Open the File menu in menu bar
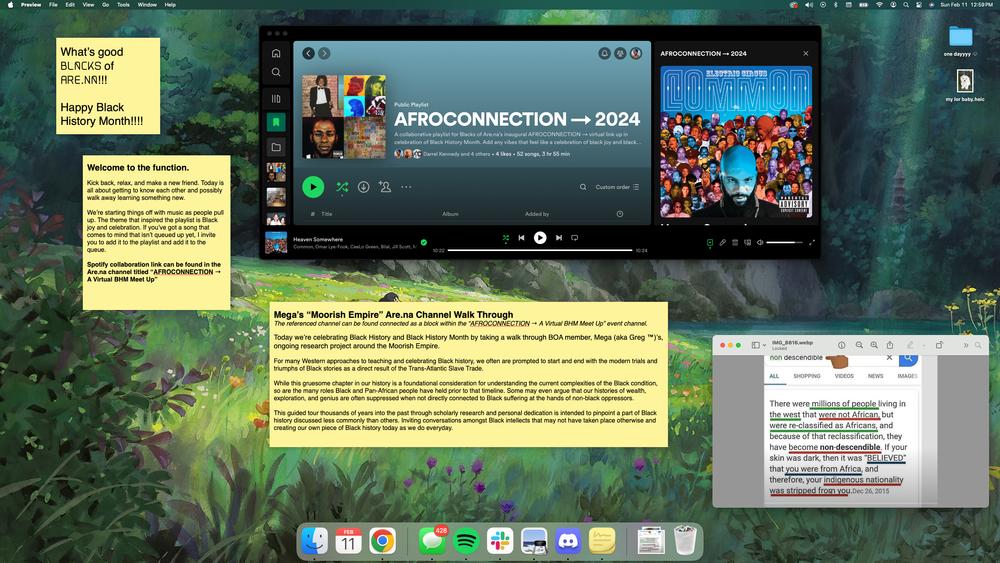This screenshot has width=1000, height=563. (x=53, y=4)
